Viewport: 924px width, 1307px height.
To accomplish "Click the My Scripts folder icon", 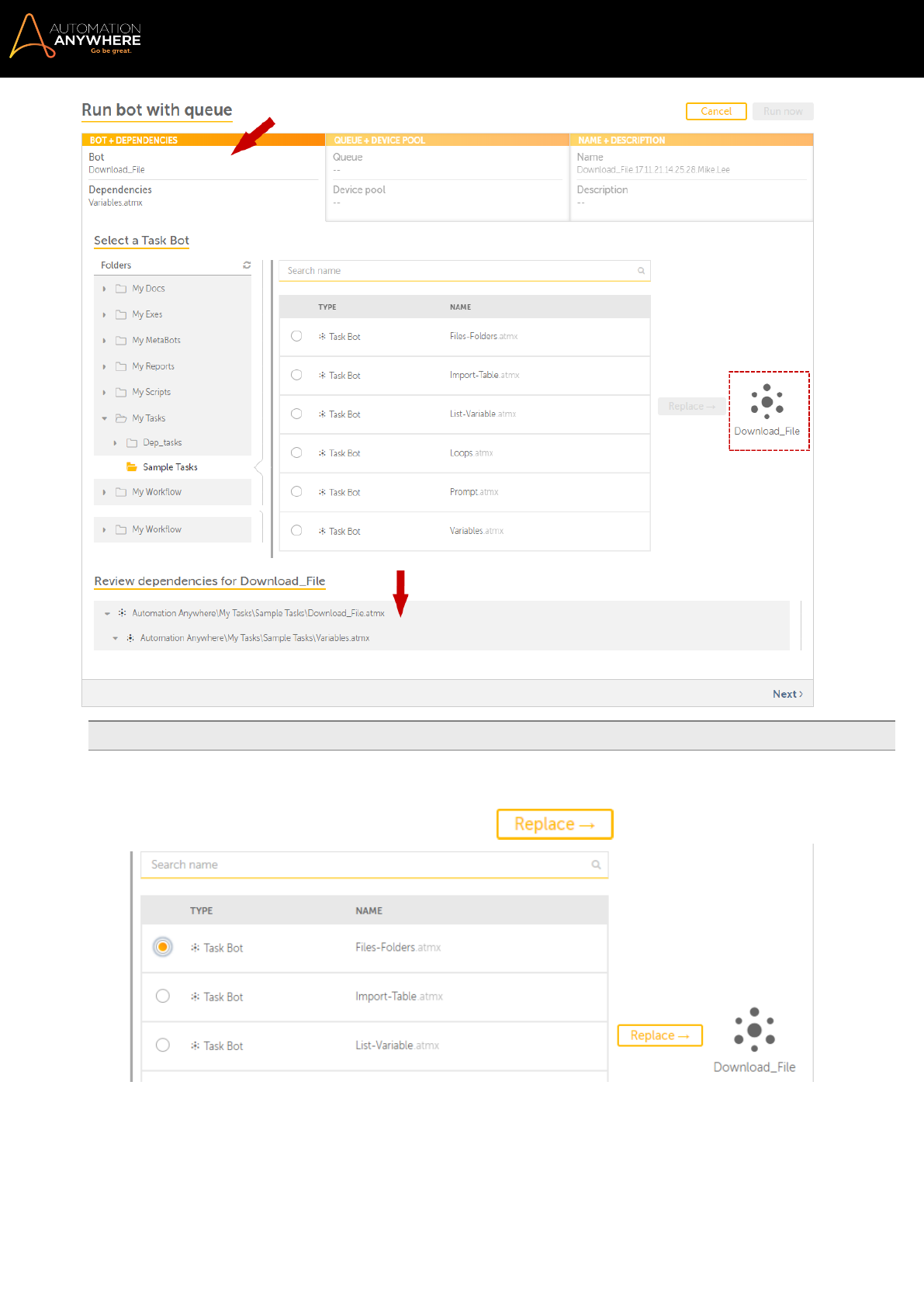I will click(x=121, y=393).
